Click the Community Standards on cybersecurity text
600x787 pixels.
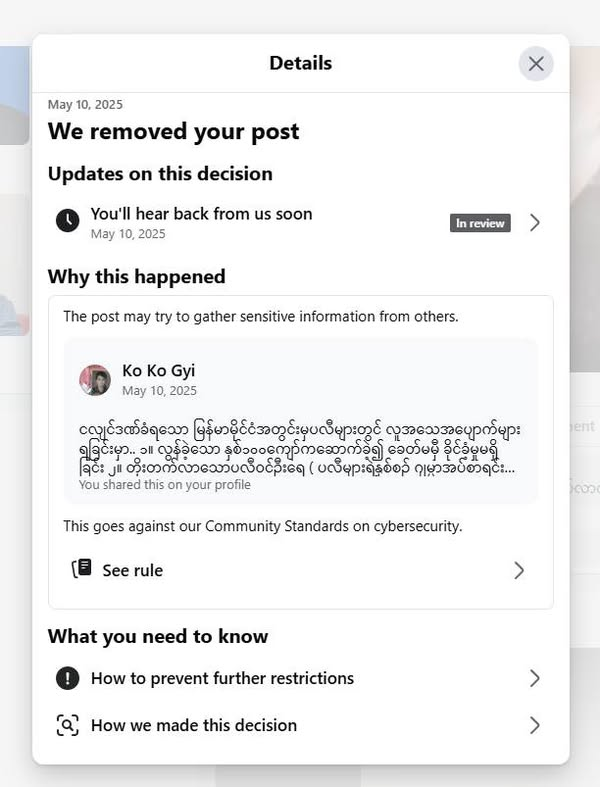(333, 526)
